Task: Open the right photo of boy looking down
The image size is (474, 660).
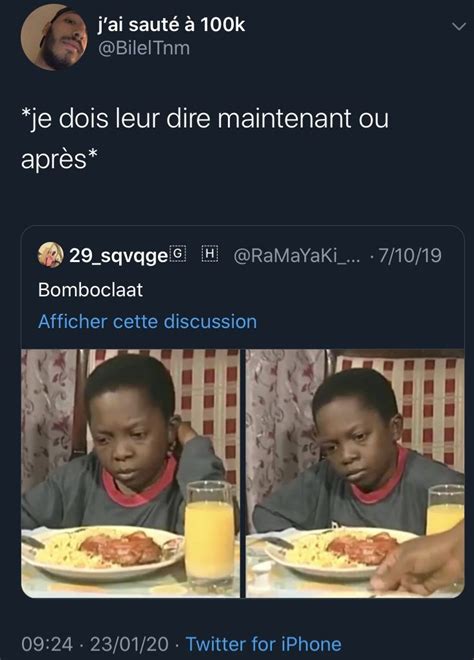Action: pyautogui.click(x=355, y=474)
